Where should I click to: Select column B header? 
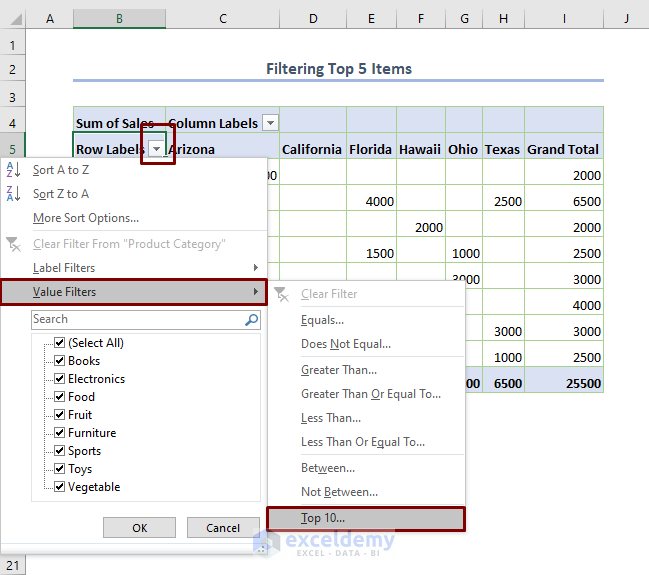click(x=119, y=19)
